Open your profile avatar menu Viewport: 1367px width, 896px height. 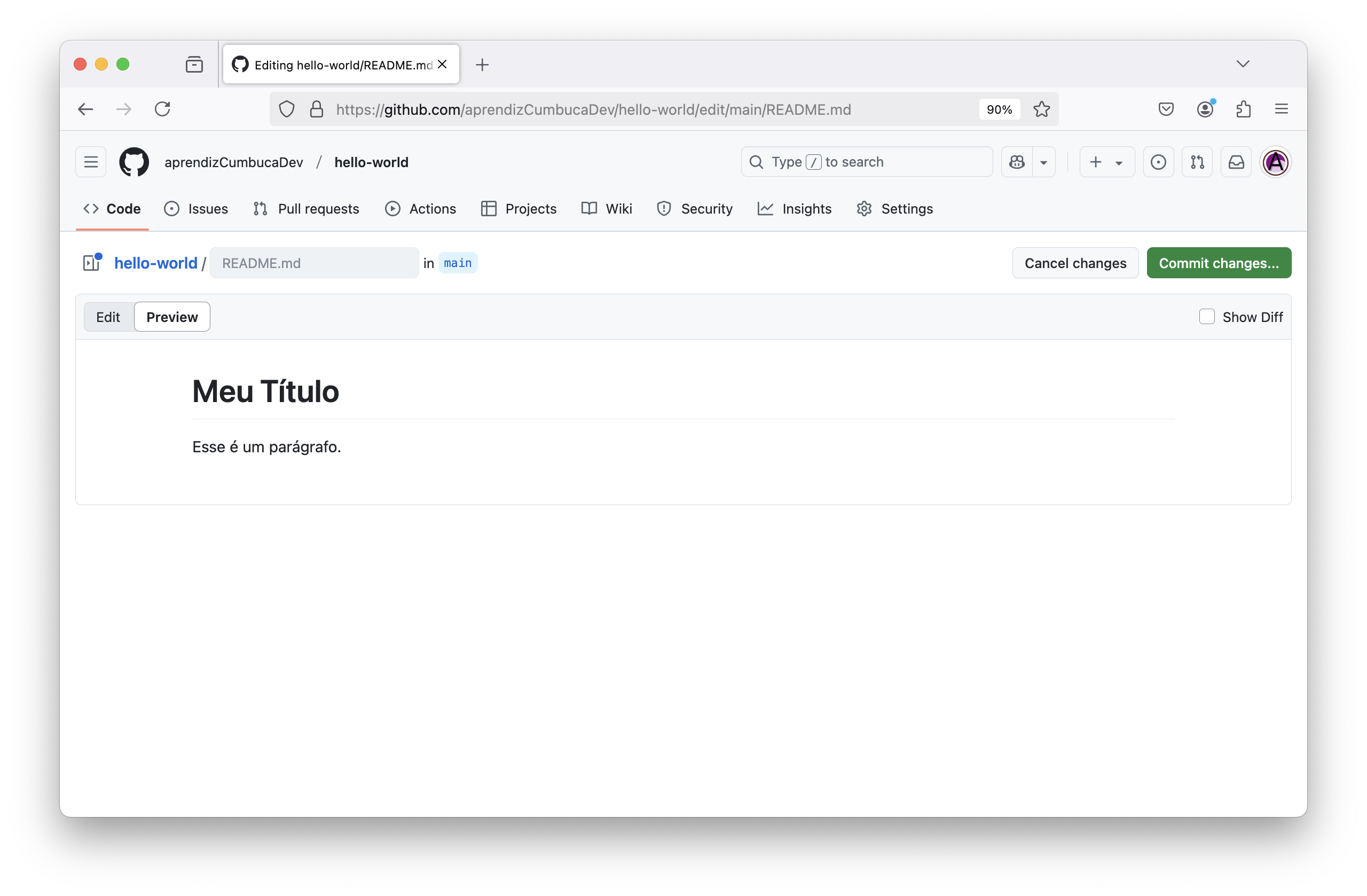click(x=1275, y=162)
